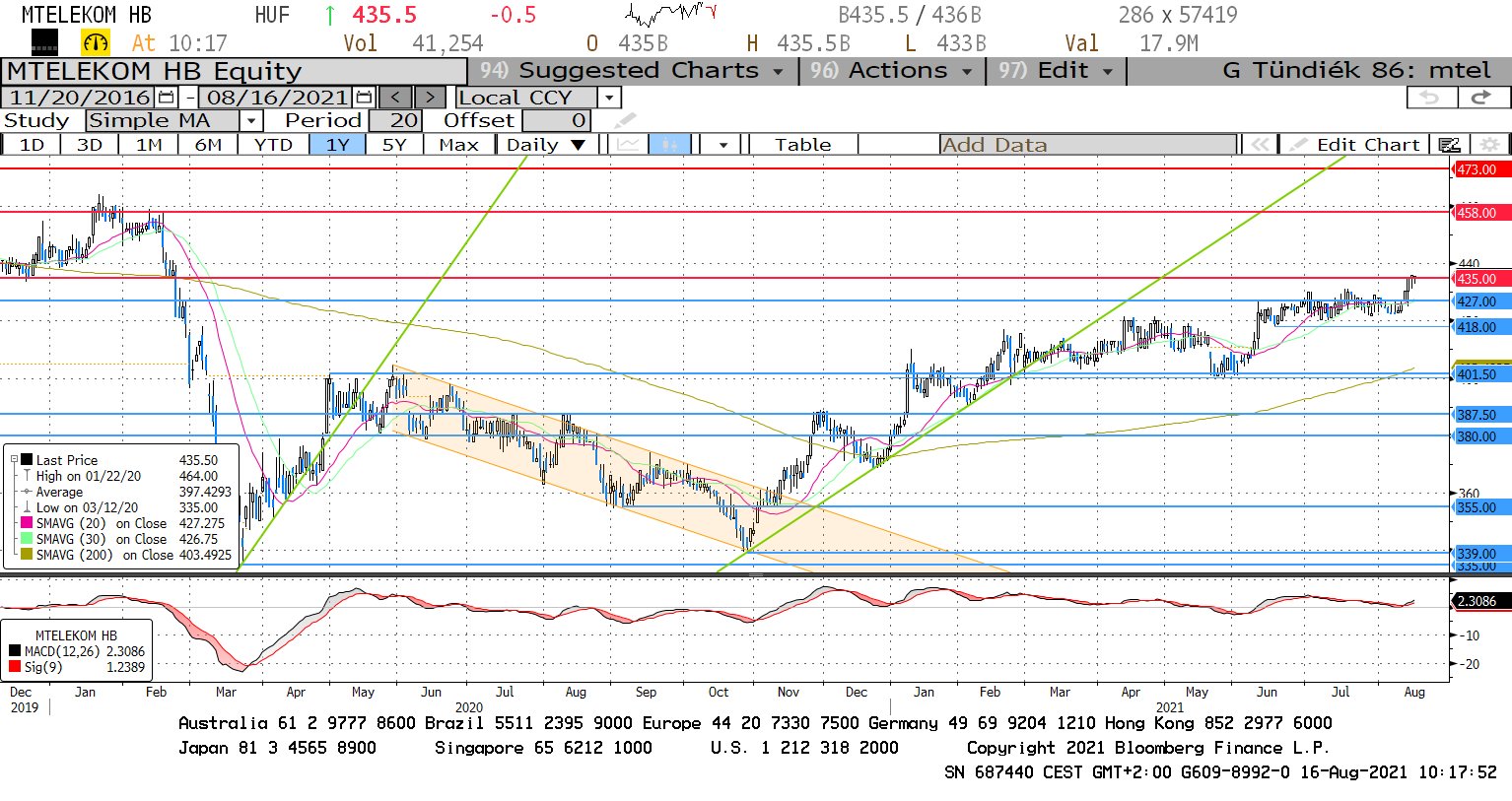Select the 3D range tab
This screenshot has height=801, width=1512.
point(90,145)
